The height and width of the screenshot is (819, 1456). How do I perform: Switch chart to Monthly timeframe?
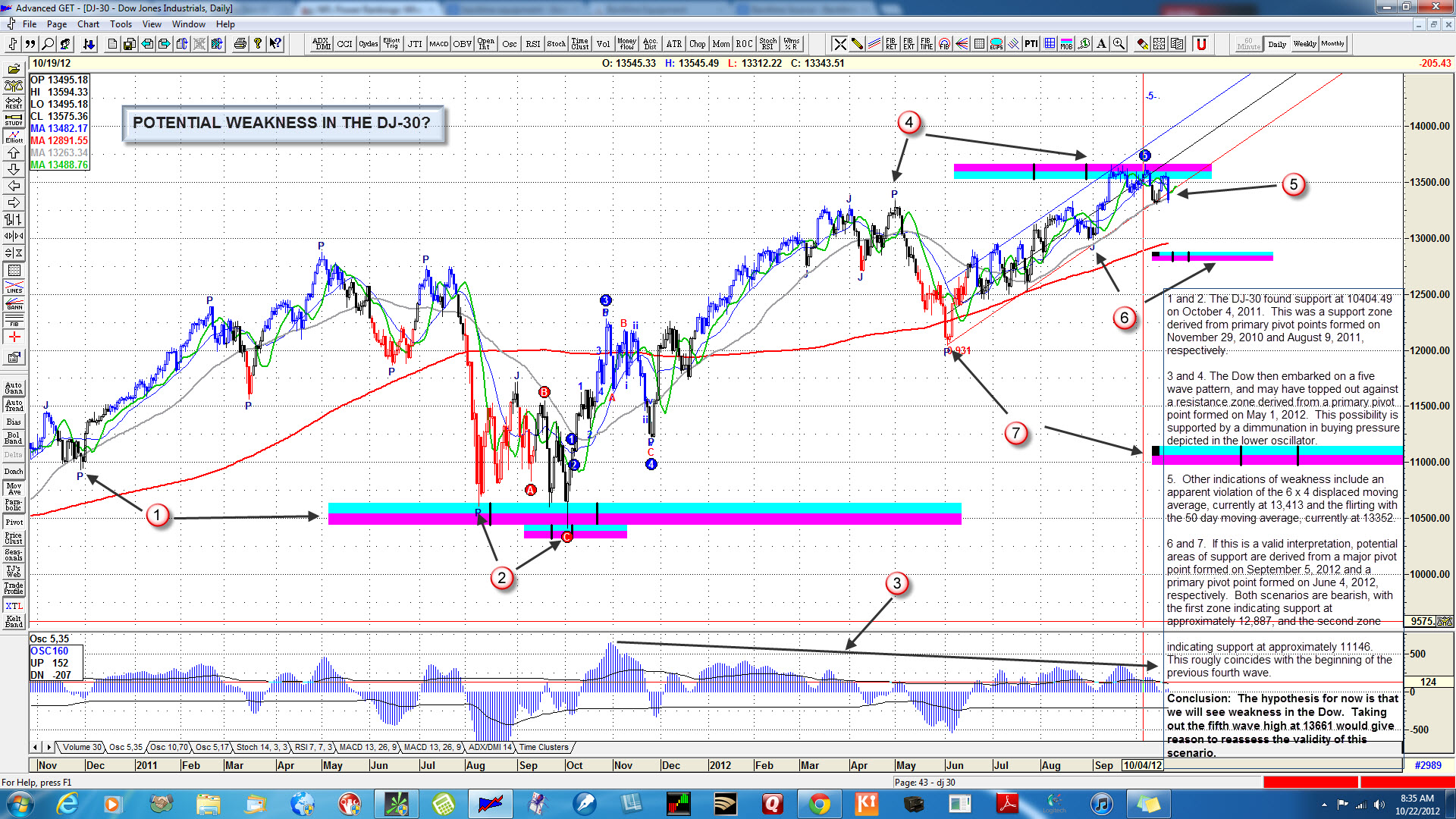(1332, 44)
